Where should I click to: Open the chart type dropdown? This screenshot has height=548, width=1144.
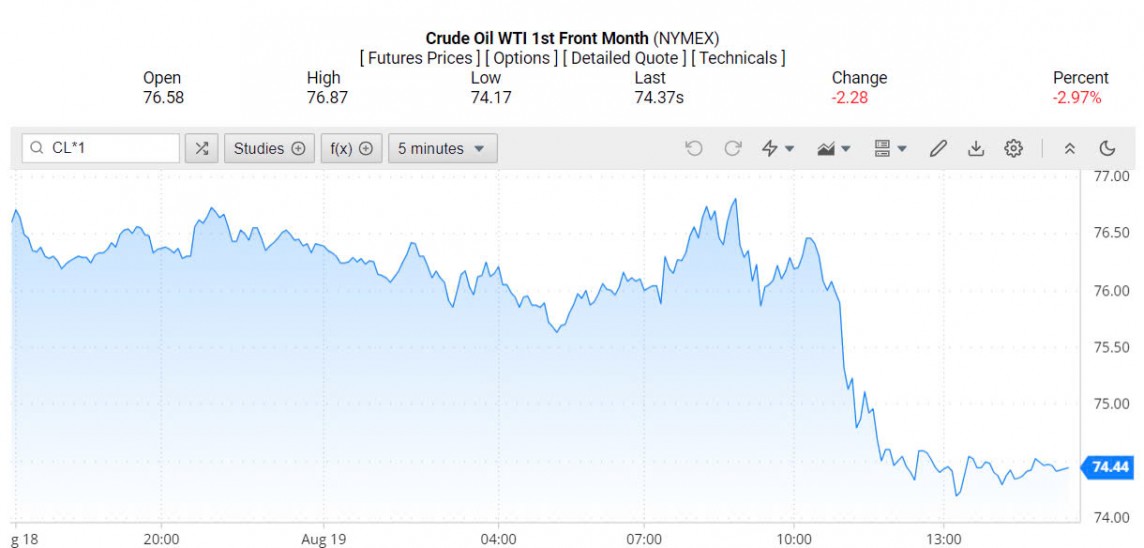tap(833, 149)
